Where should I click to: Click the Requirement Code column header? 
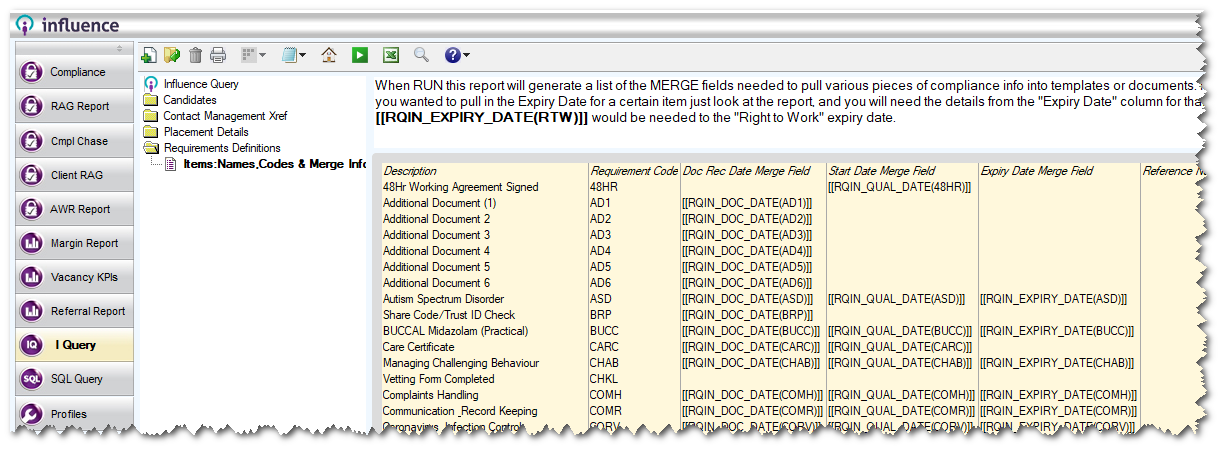point(634,171)
